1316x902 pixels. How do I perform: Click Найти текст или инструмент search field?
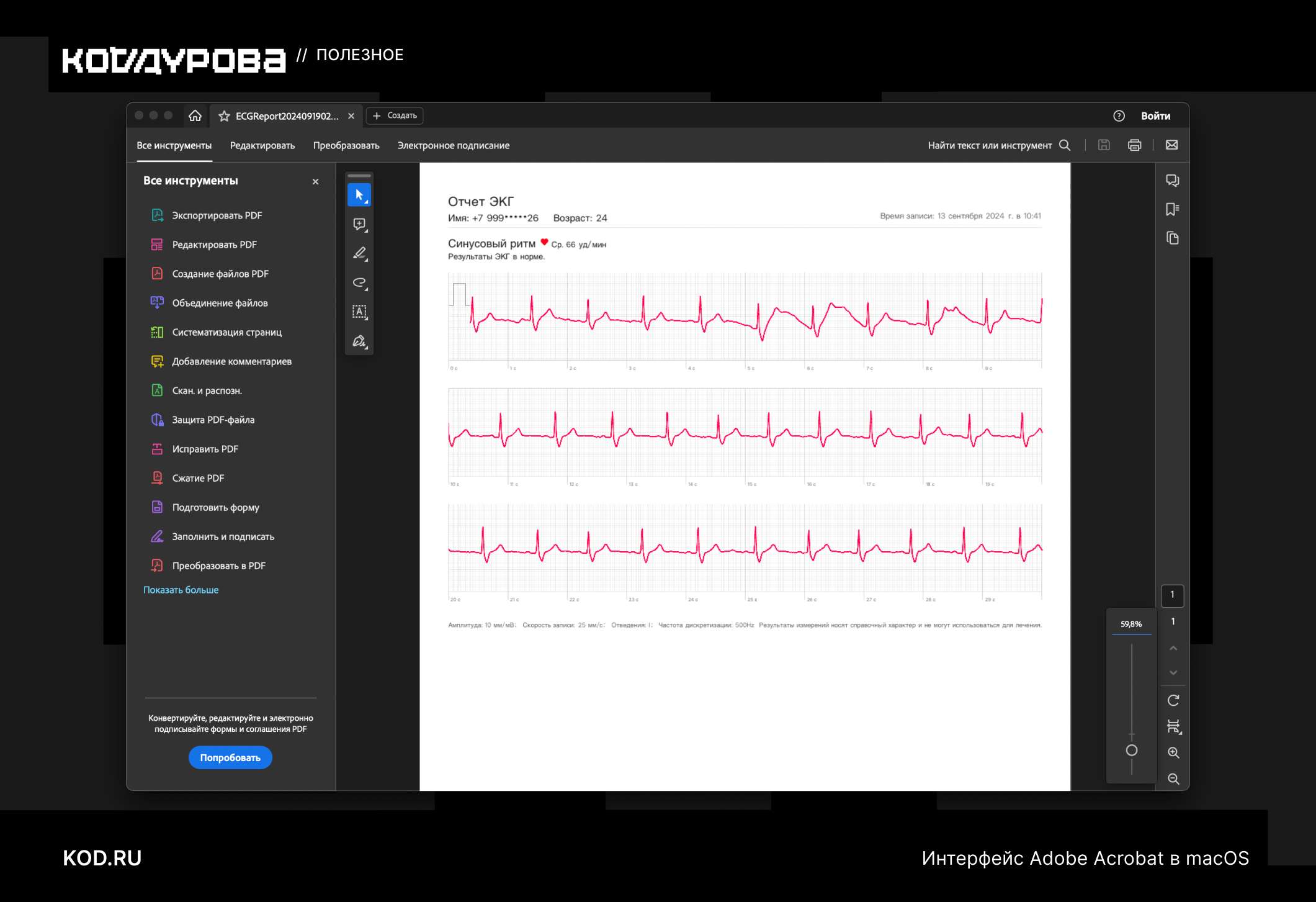999,145
